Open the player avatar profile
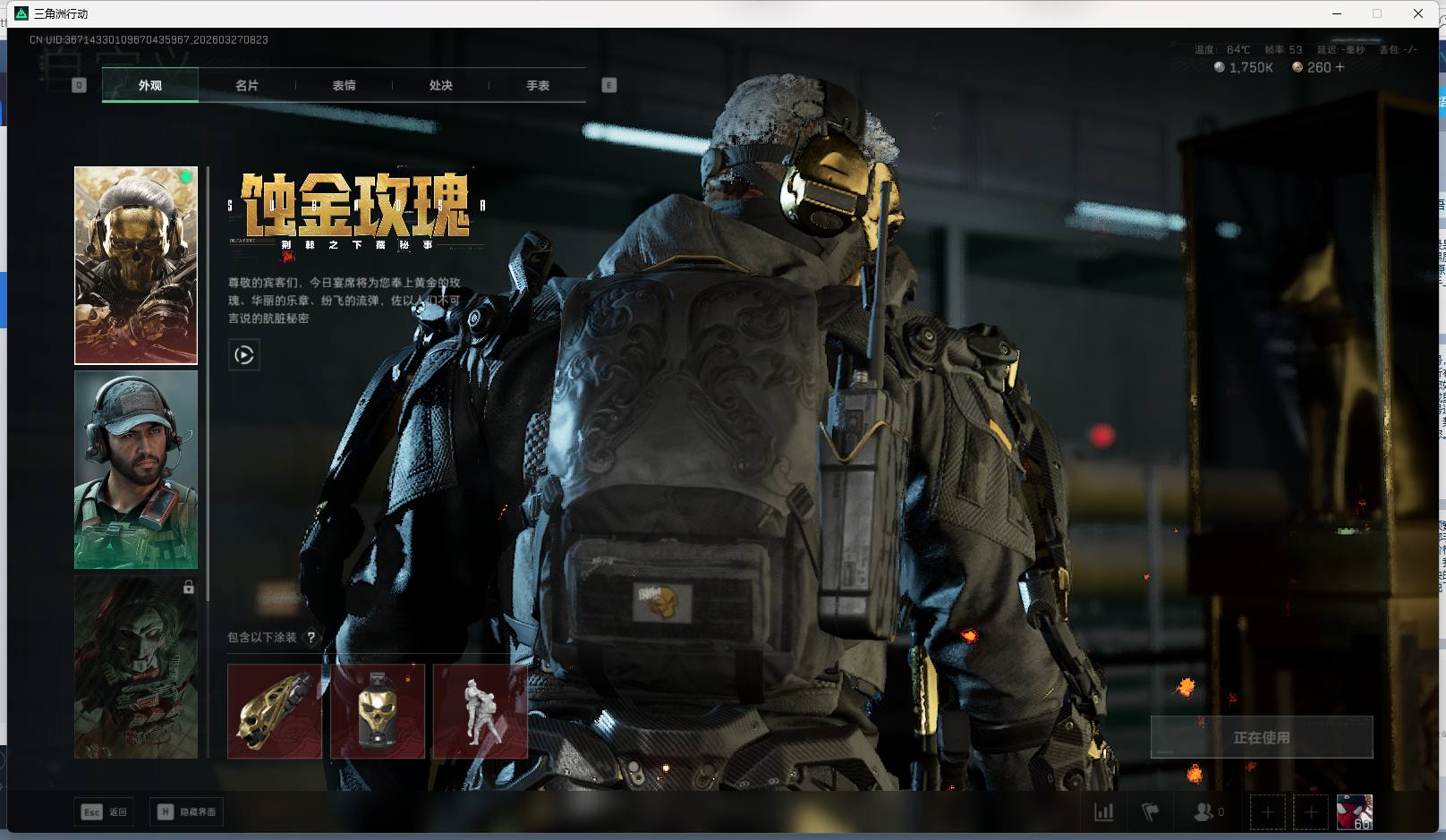 pos(1355,812)
